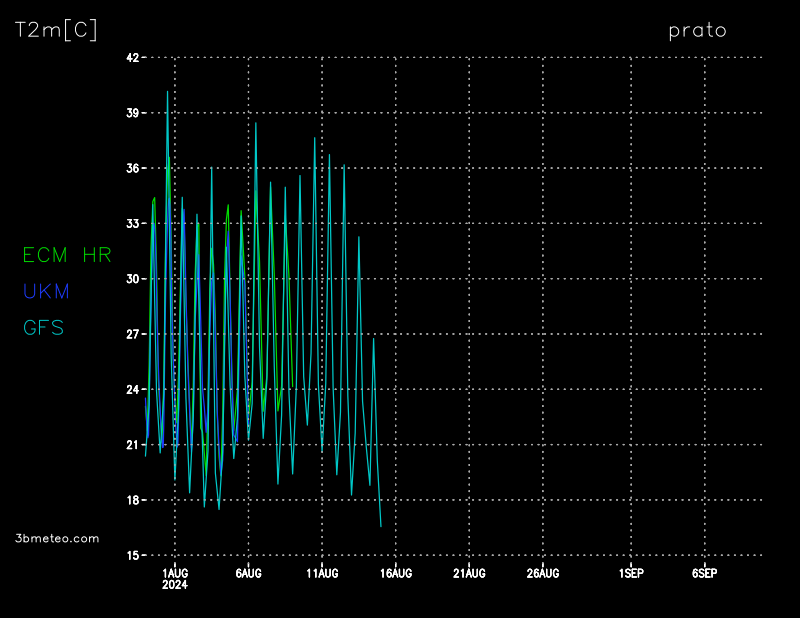
Task: Click the 21AUG date tick label
Action: (469, 573)
